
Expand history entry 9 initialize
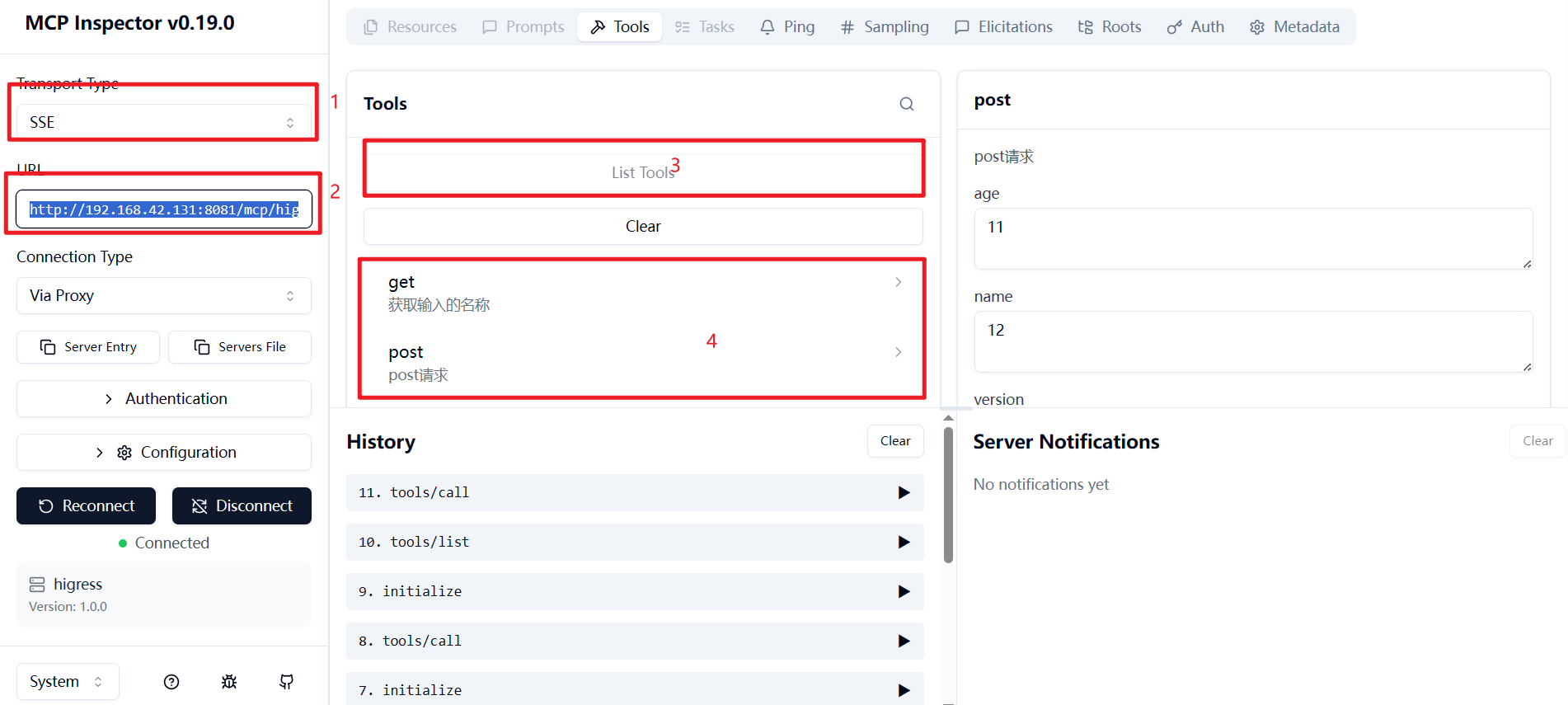(635, 591)
